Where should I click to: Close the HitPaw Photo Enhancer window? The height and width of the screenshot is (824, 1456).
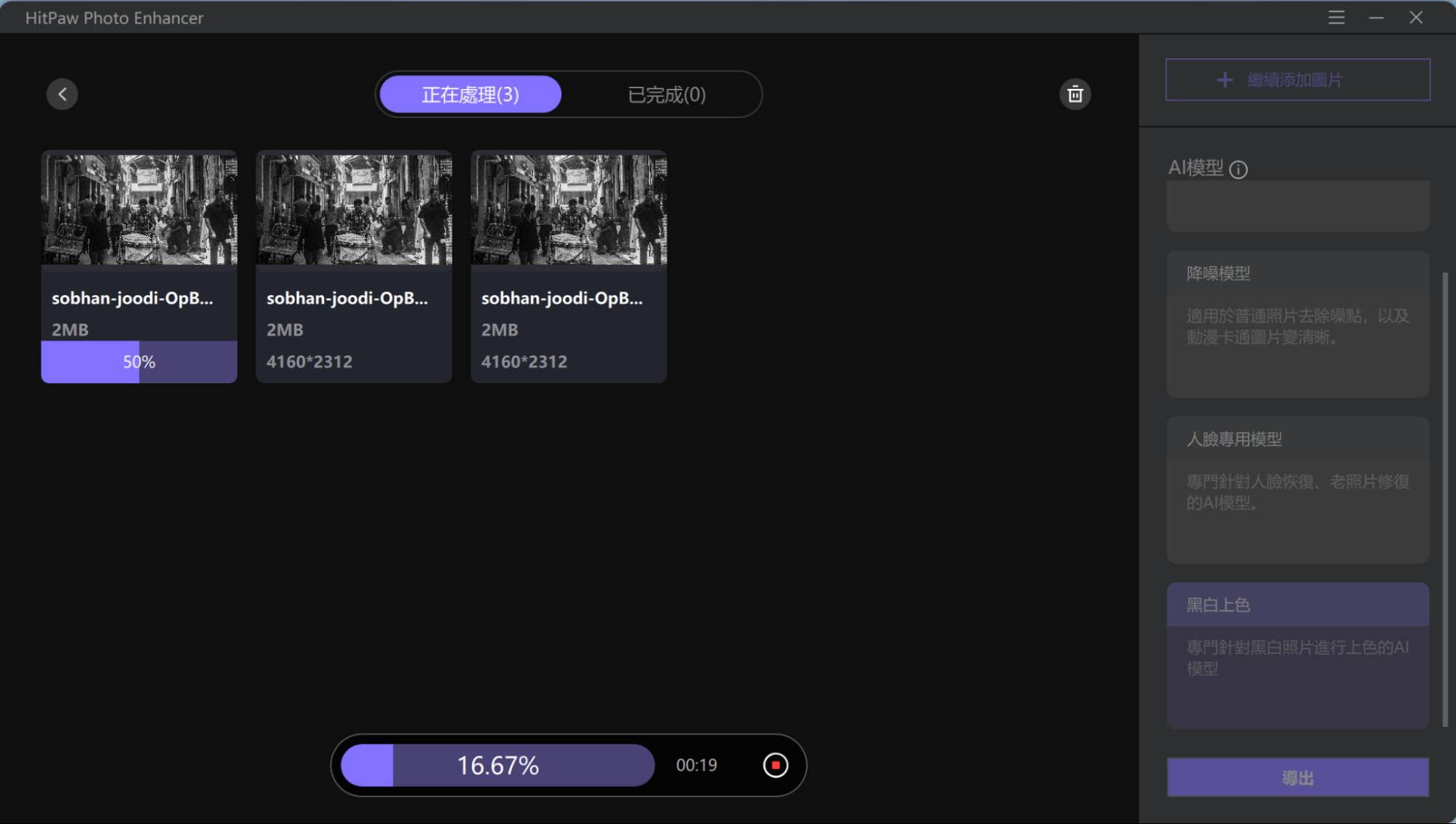point(1416,17)
